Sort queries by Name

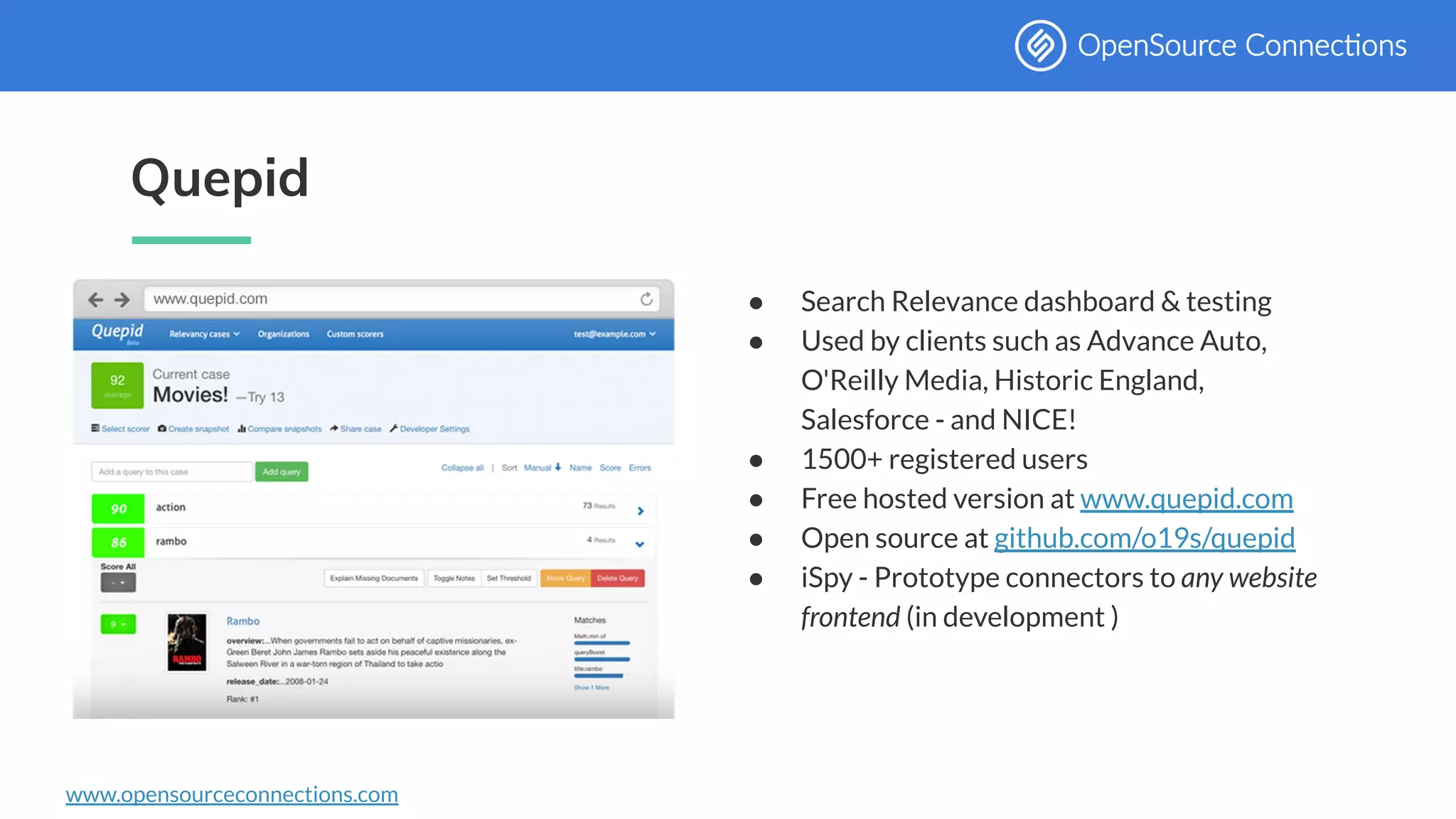[581, 468]
